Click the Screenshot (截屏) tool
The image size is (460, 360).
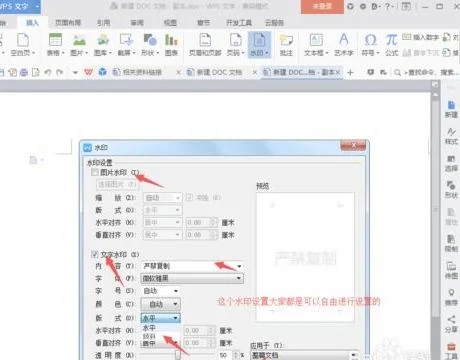pyautogui.click(x=126, y=45)
